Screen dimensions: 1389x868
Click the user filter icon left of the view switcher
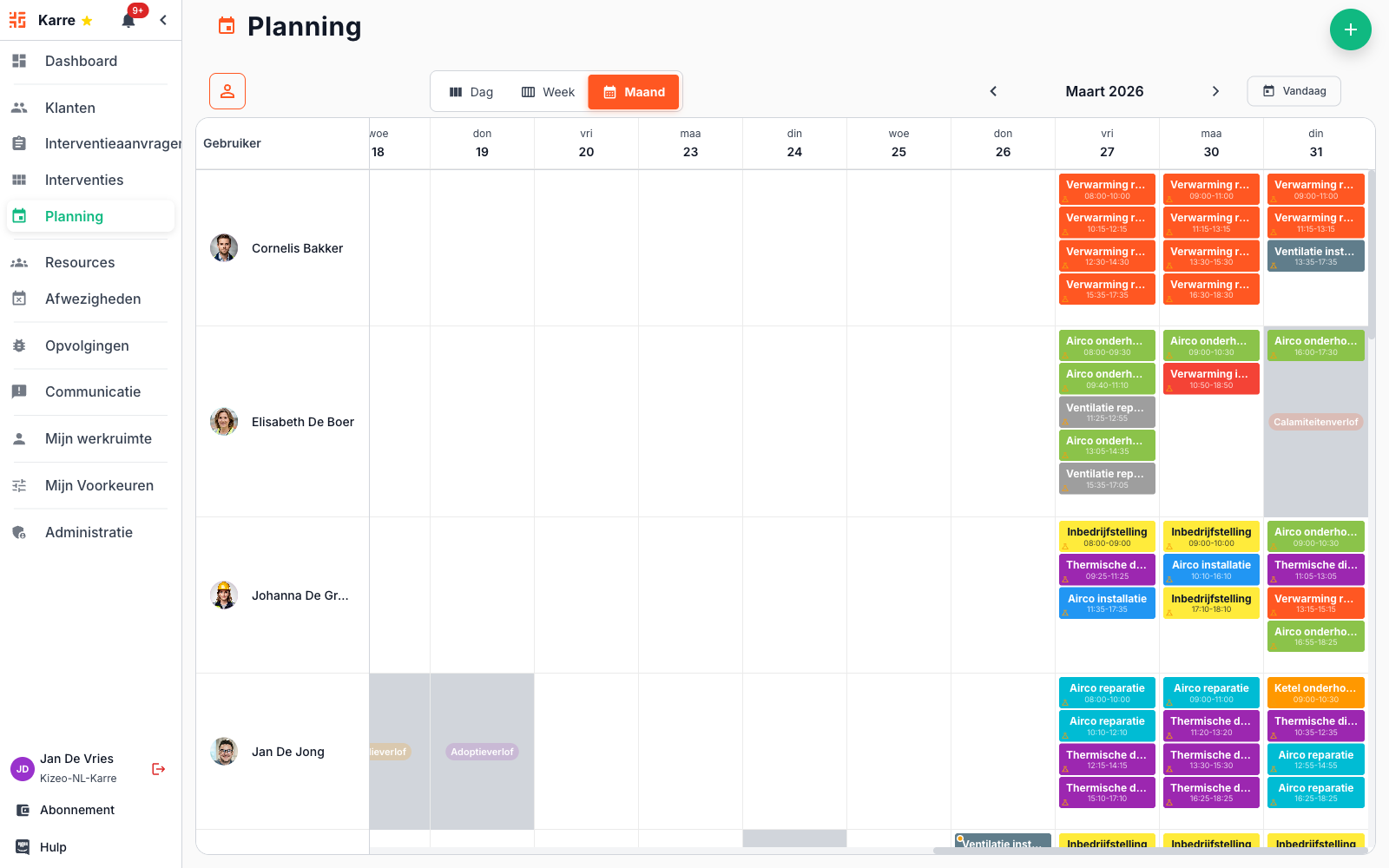click(x=227, y=91)
